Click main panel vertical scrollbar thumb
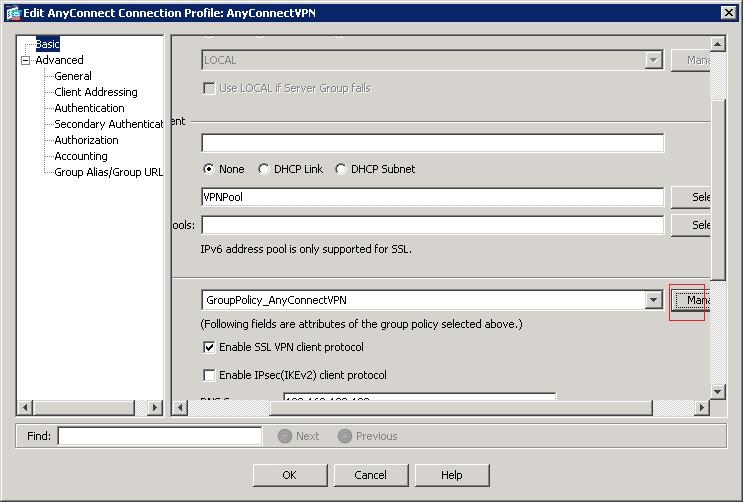743x502 pixels. pyautogui.click(x=717, y=190)
